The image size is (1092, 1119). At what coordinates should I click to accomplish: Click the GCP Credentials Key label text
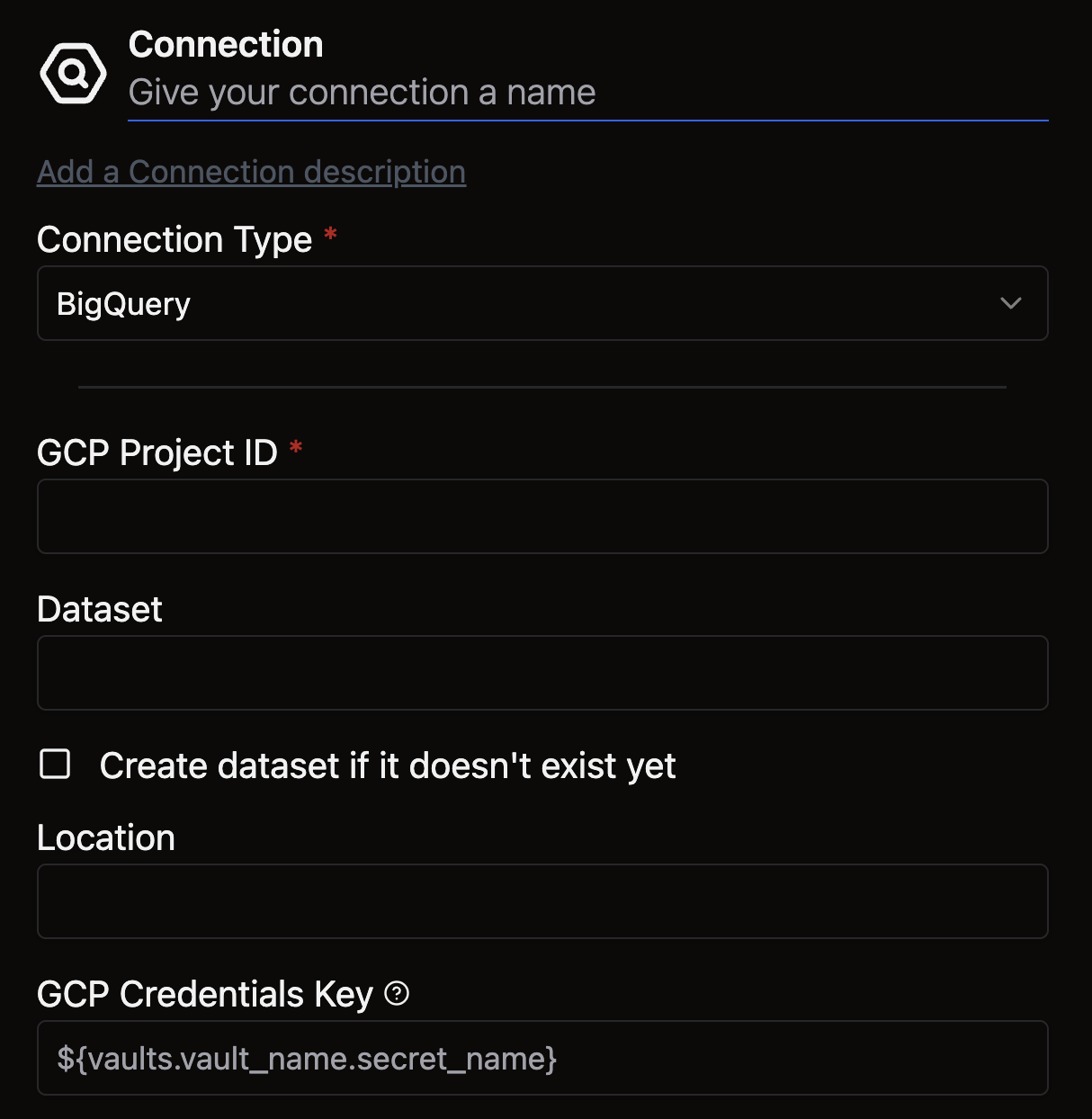(205, 995)
